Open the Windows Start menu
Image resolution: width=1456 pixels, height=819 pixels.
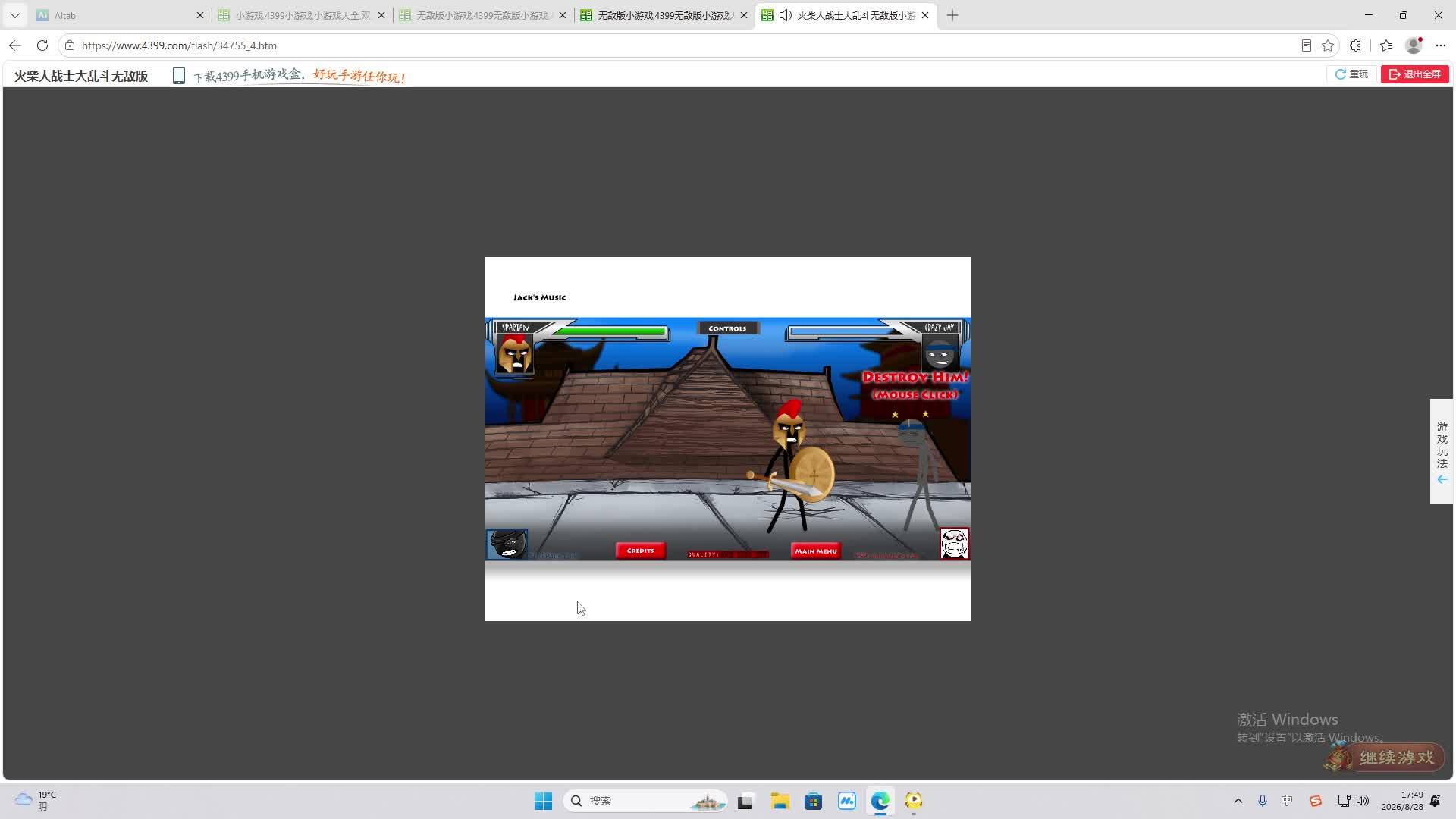[543, 801]
